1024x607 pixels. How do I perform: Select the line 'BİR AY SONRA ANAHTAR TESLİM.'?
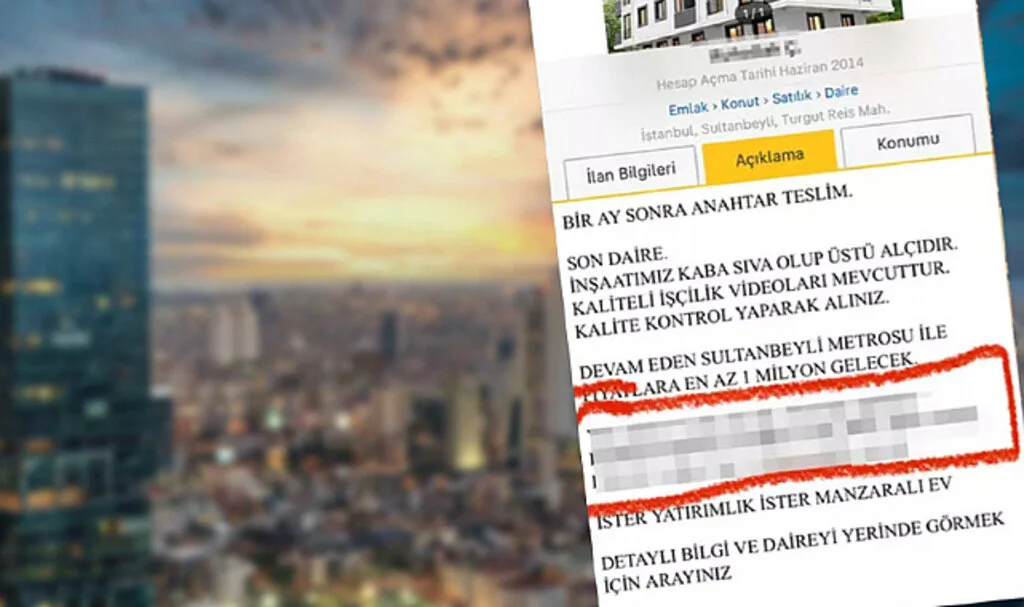coord(707,206)
